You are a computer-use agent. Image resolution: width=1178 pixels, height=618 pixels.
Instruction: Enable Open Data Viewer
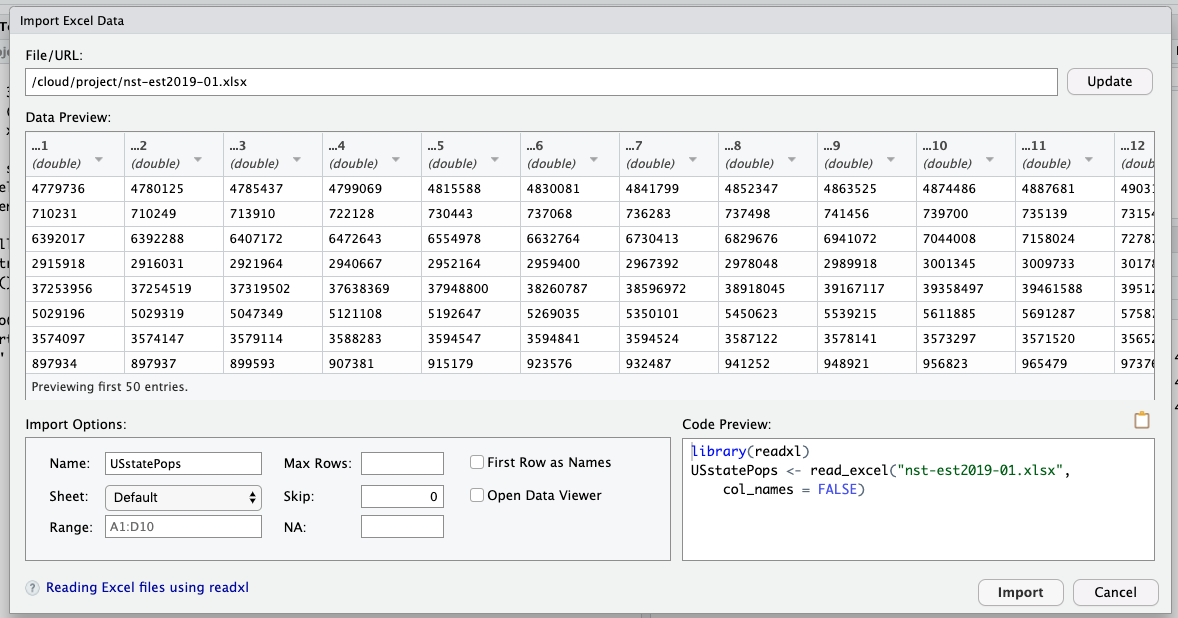click(x=476, y=494)
